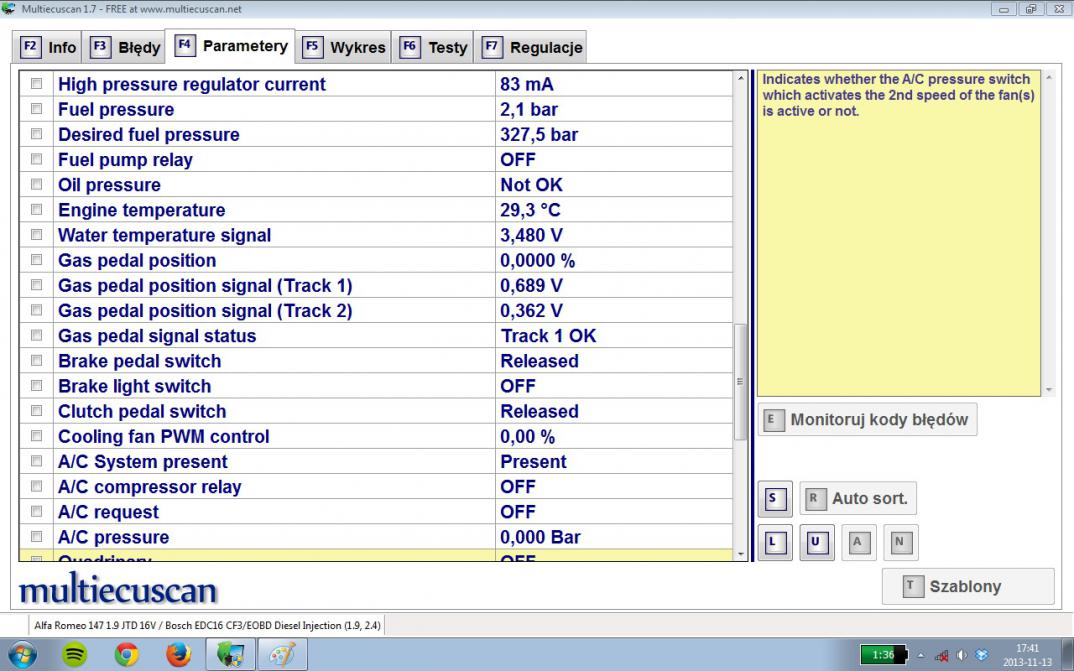This screenshot has width=1074, height=671.
Task: Check the Cooling fan PWM control box
Action: 36,436
